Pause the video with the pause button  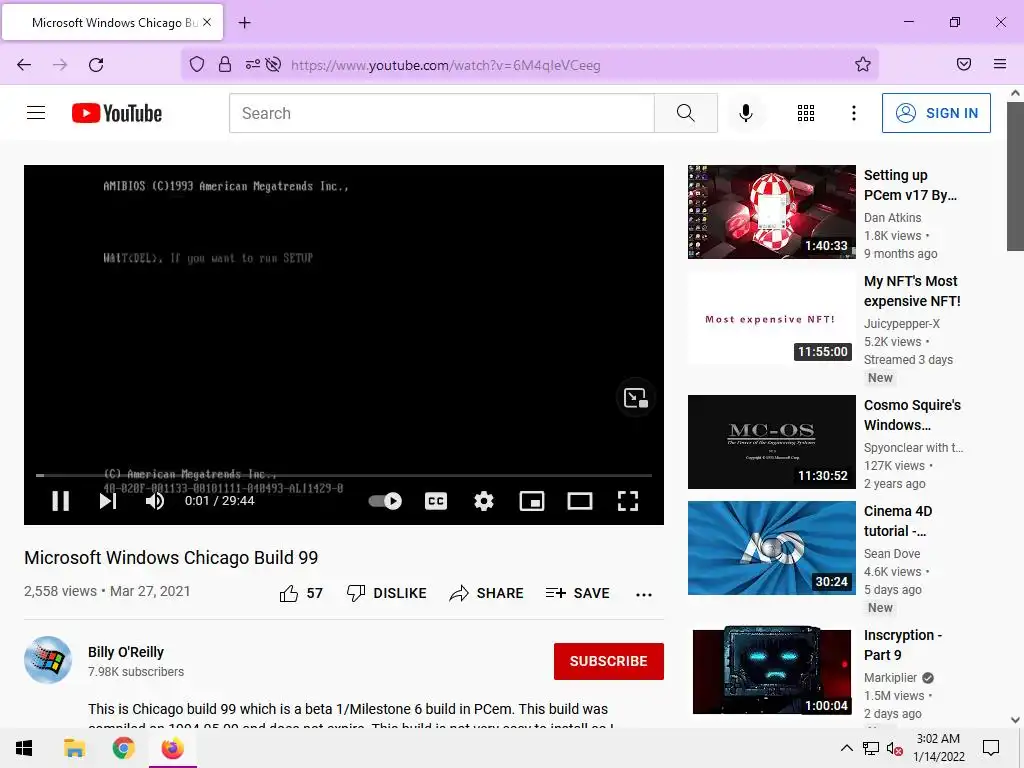pyautogui.click(x=61, y=501)
